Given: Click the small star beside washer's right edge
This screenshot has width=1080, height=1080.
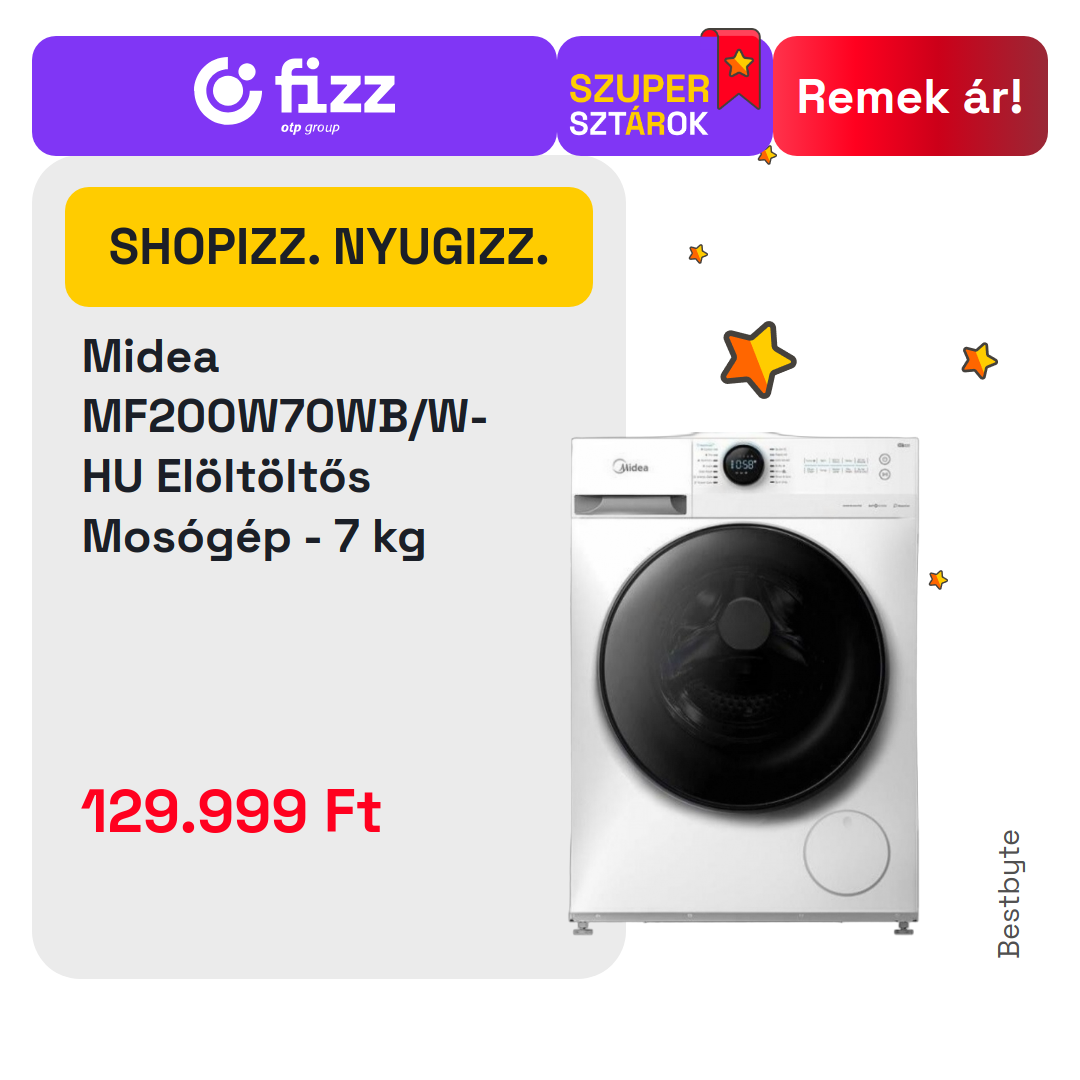Looking at the screenshot, I should 937,579.
